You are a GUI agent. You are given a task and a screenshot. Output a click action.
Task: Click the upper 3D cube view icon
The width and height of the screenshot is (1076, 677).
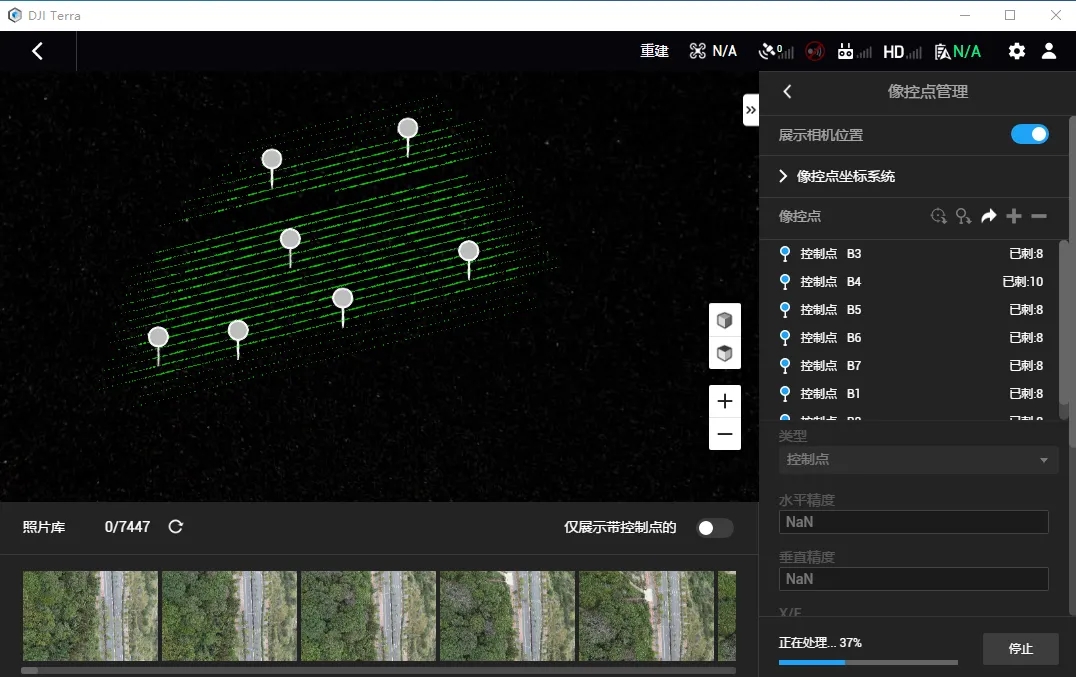(725, 320)
